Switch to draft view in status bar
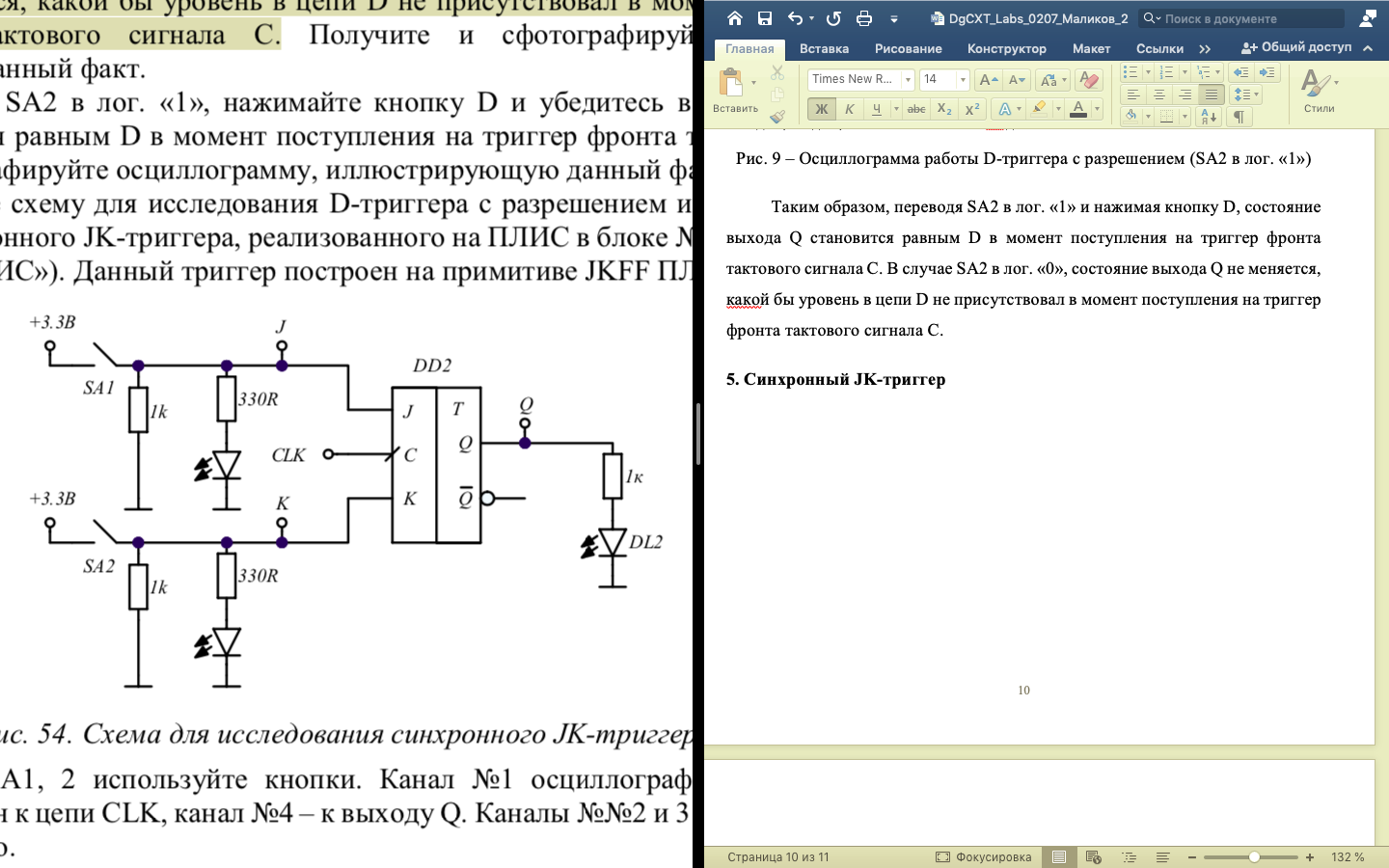This screenshot has width=1389, height=868. click(x=1163, y=856)
